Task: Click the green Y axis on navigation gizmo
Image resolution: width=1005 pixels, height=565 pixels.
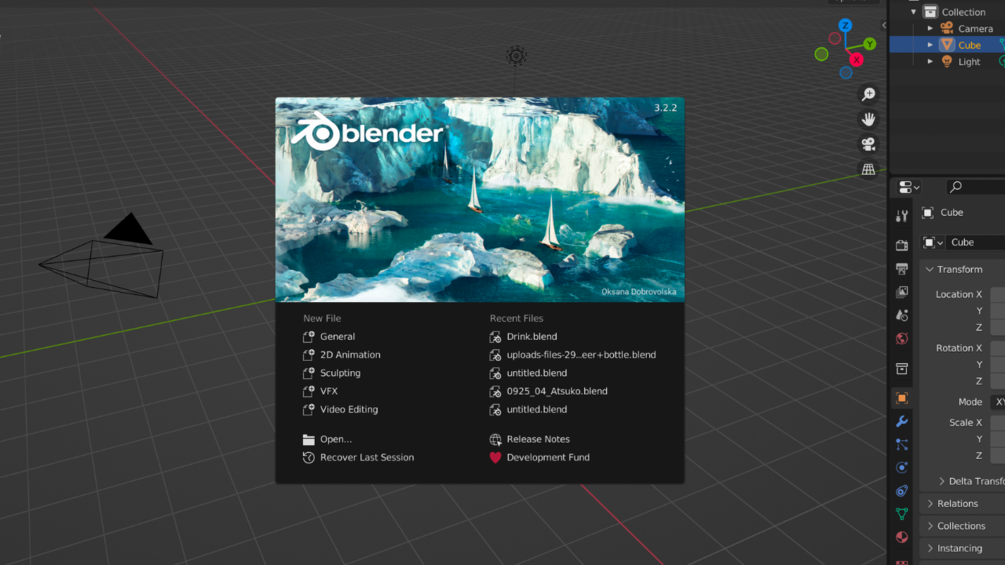Action: coord(870,44)
